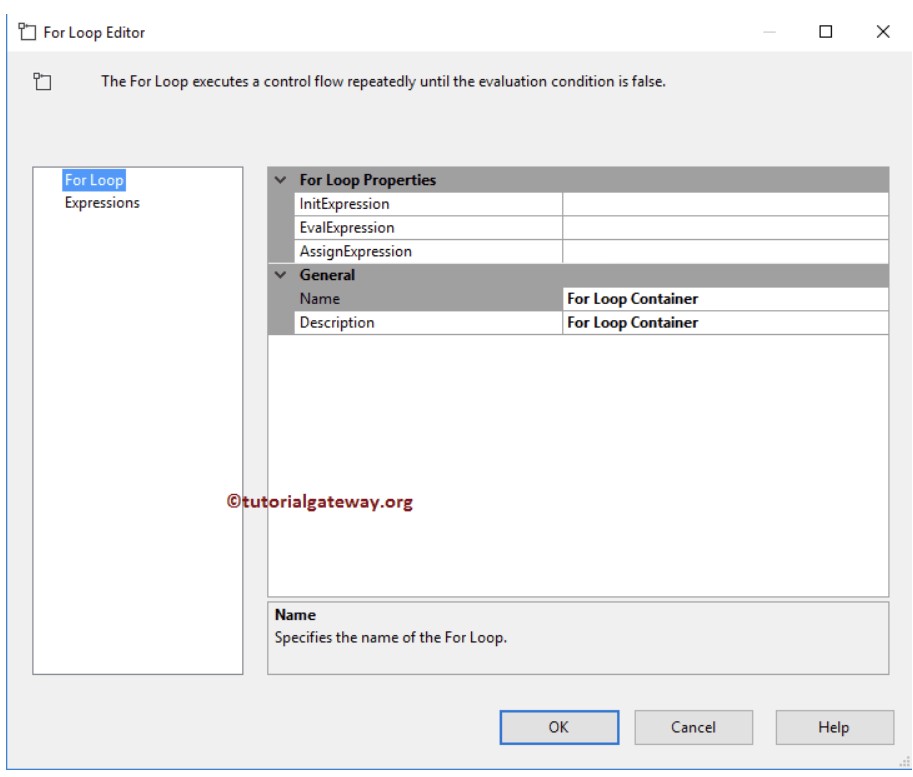913x777 pixels.
Task: Close the For Loop Editor window
Action: 883,31
